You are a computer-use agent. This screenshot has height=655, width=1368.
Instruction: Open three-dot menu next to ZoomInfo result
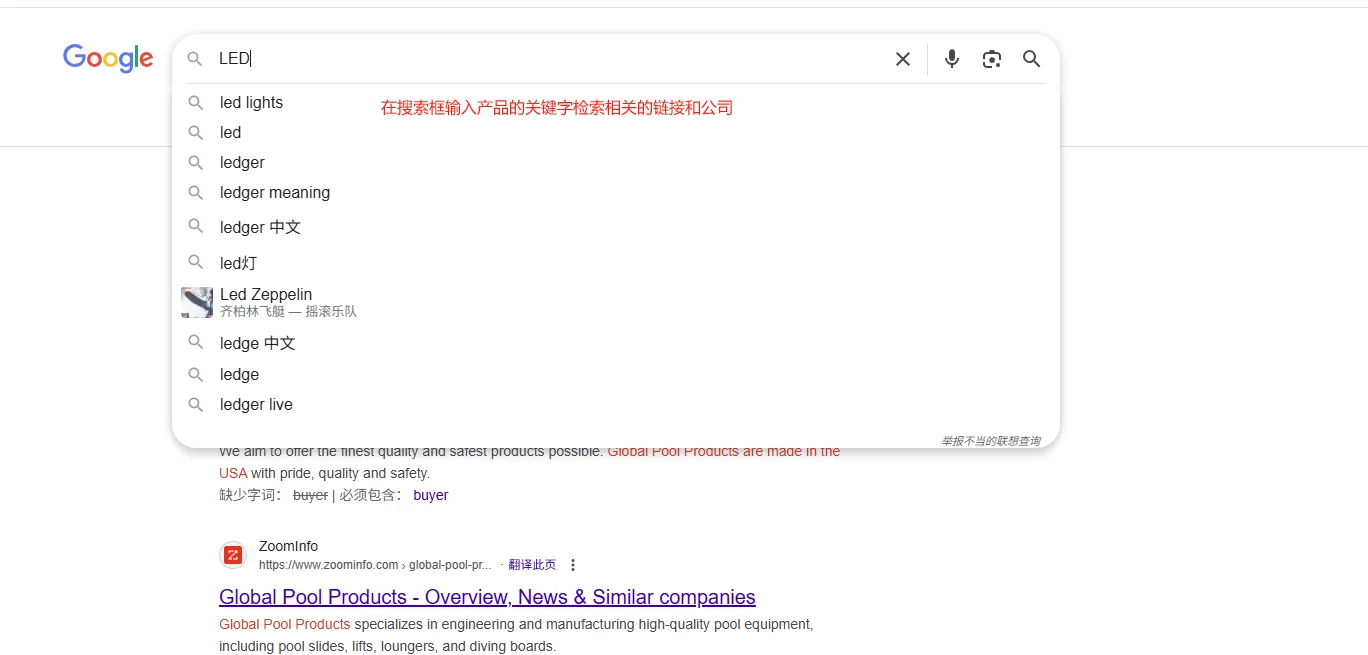click(573, 565)
